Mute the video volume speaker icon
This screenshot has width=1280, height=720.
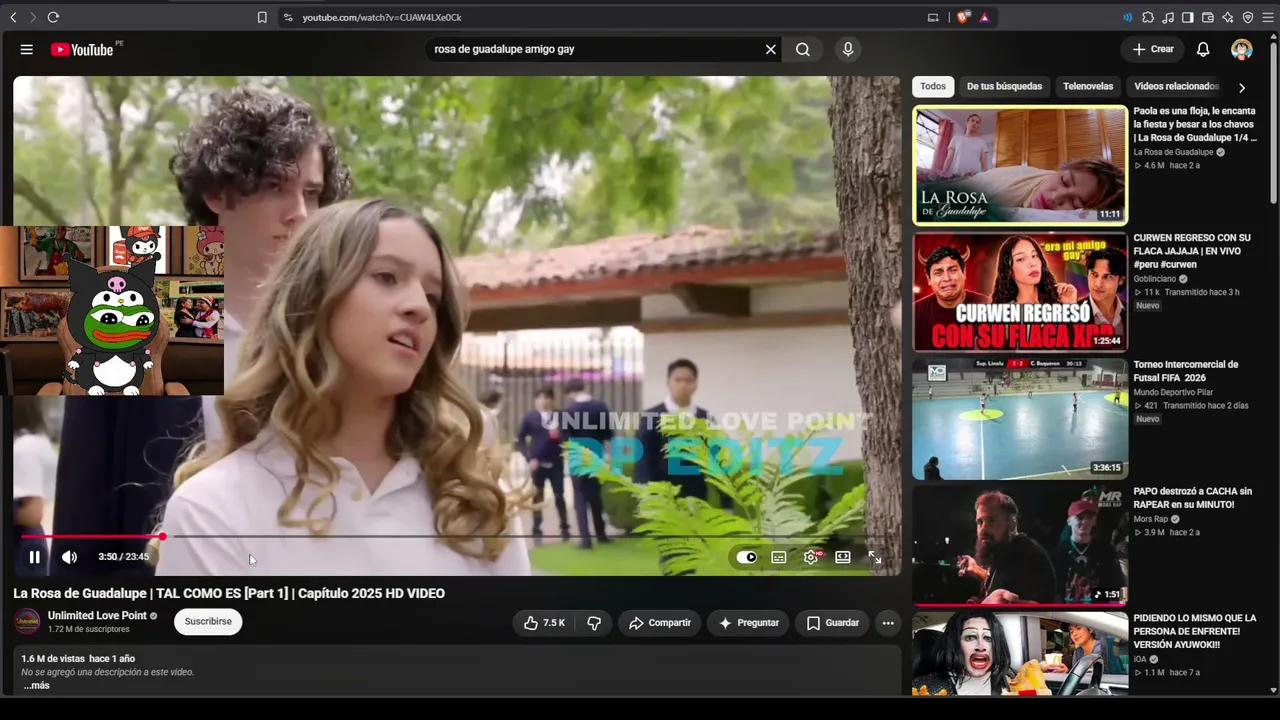(x=69, y=557)
